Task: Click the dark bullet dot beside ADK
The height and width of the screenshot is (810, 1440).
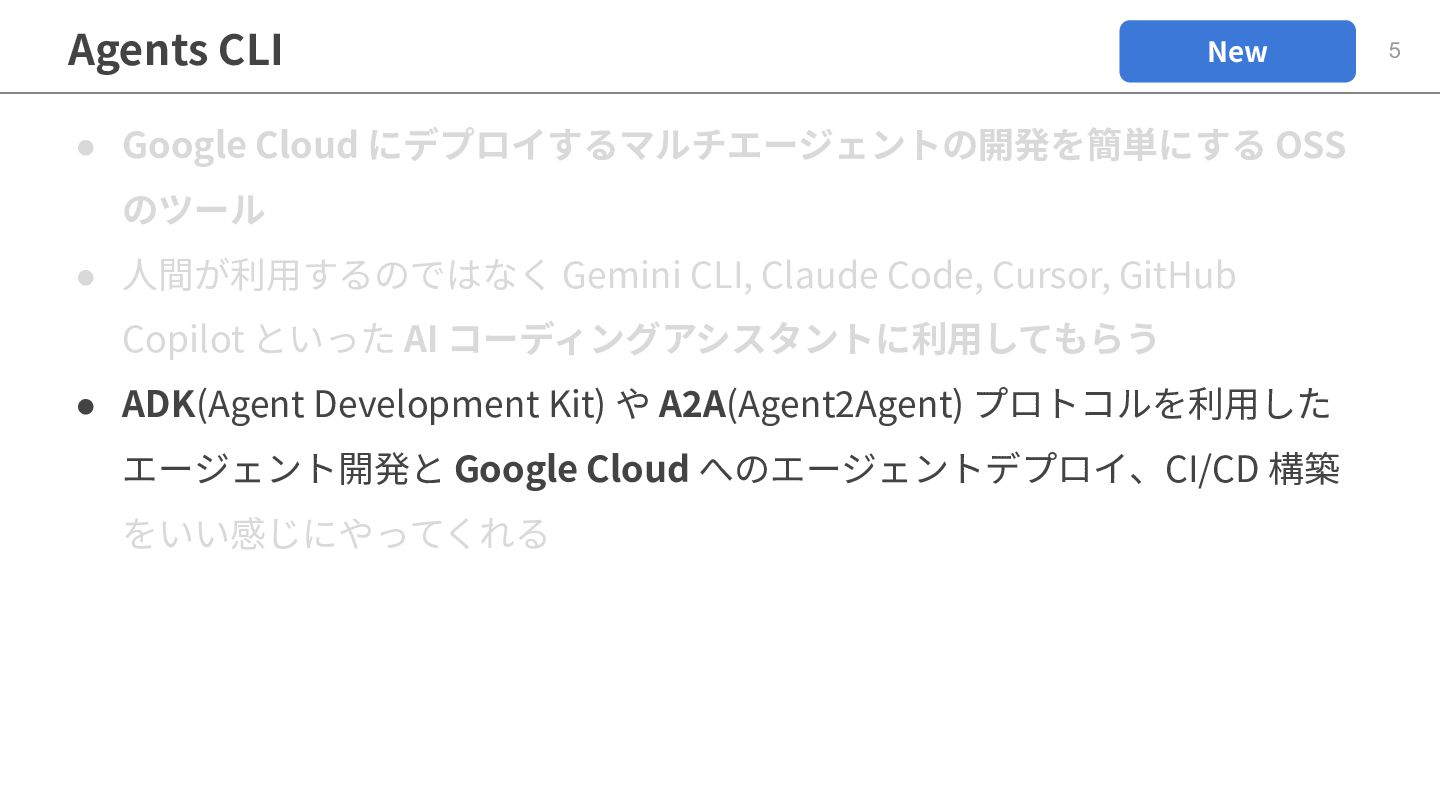Action: coord(86,405)
